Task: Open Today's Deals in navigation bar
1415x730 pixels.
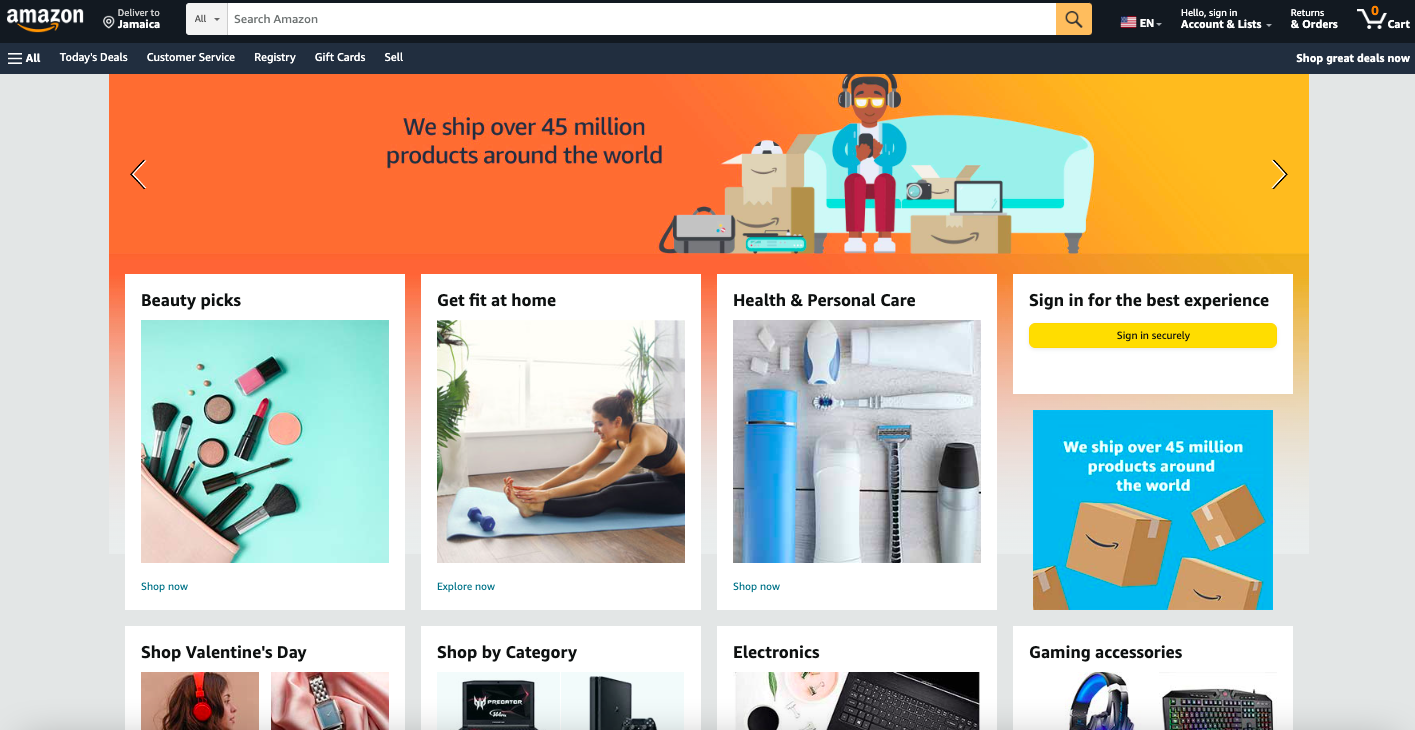Action: point(94,57)
